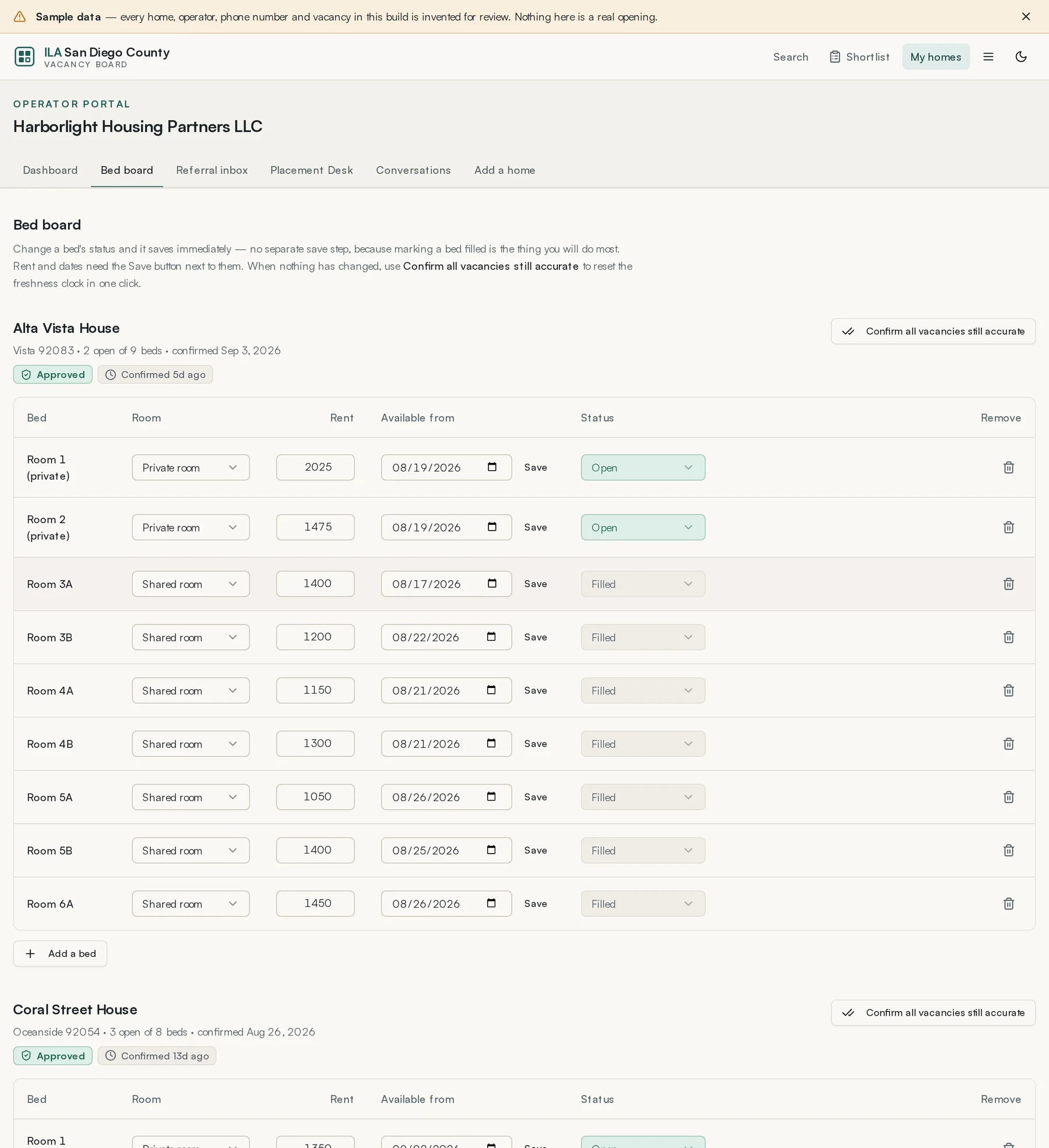
Task: Change Room 5A status from Filled
Action: [x=643, y=797]
